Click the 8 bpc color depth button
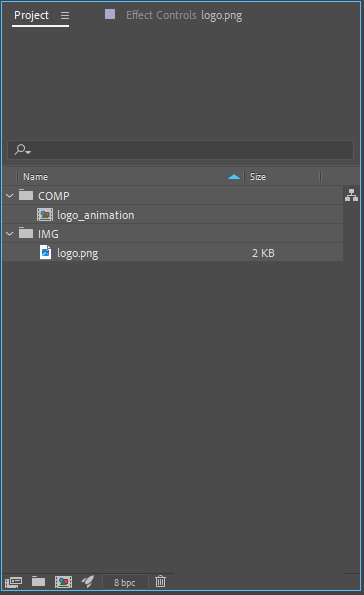The height and width of the screenshot is (595, 364). (x=125, y=582)
